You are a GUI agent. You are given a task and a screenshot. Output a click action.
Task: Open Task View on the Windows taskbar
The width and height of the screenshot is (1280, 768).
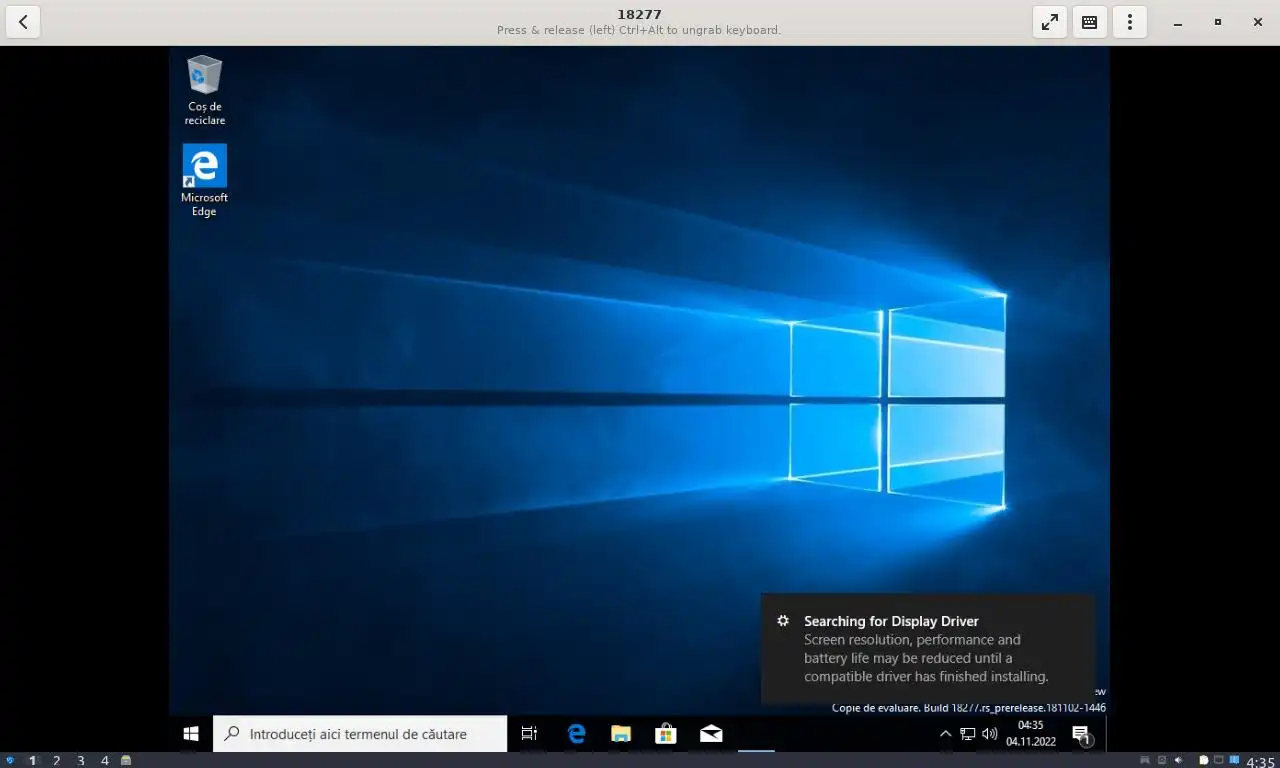pos(529,734)
